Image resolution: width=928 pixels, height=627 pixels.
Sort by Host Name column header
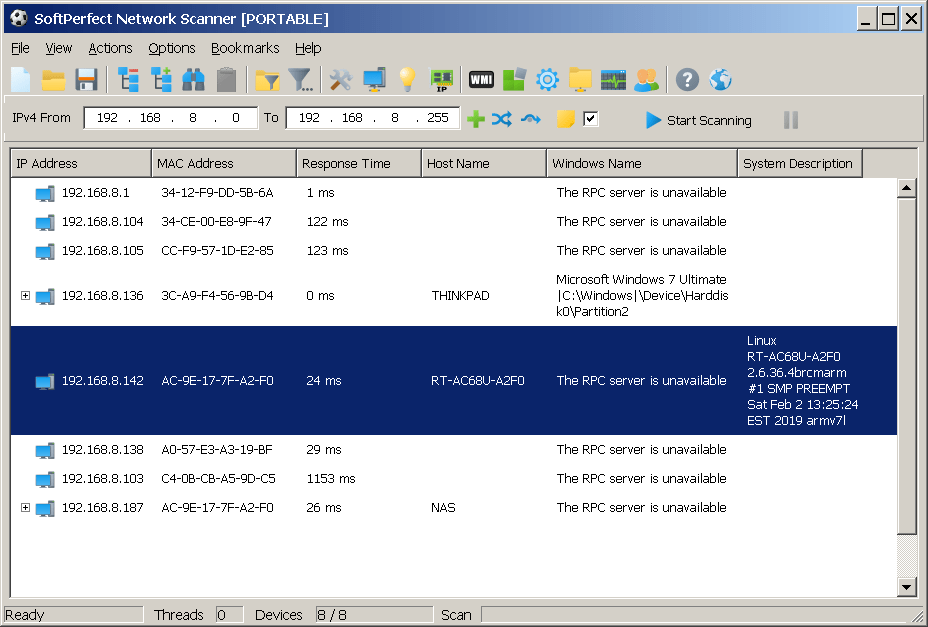[484, 163]
